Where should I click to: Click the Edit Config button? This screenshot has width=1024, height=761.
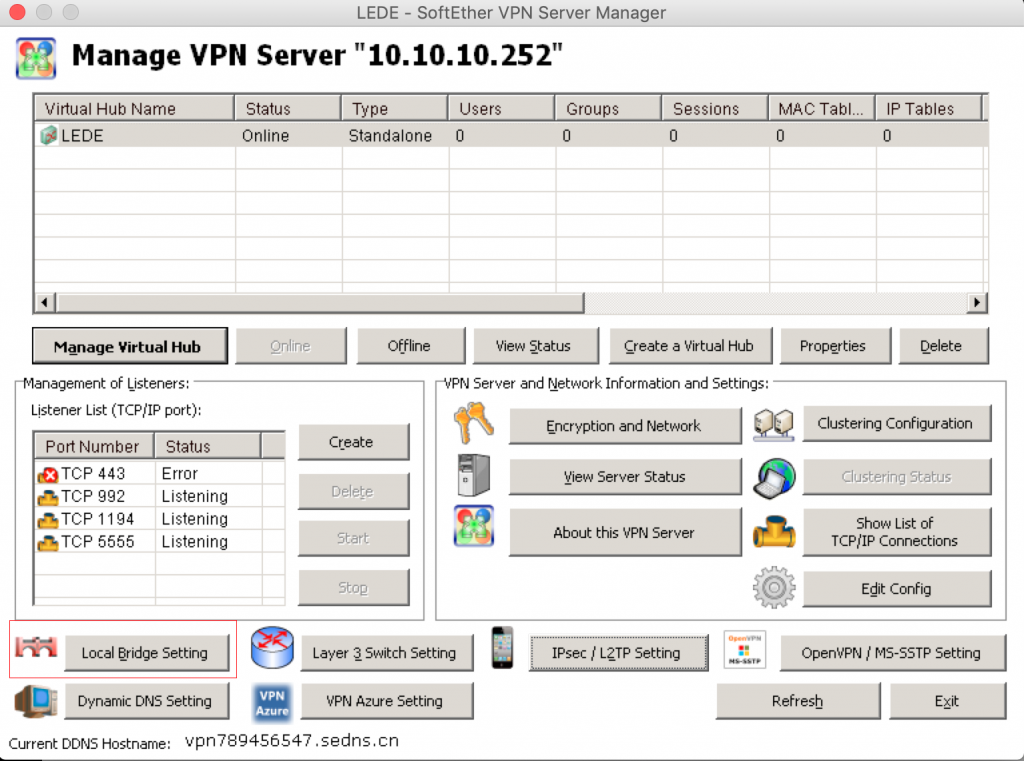pos(897,589)
